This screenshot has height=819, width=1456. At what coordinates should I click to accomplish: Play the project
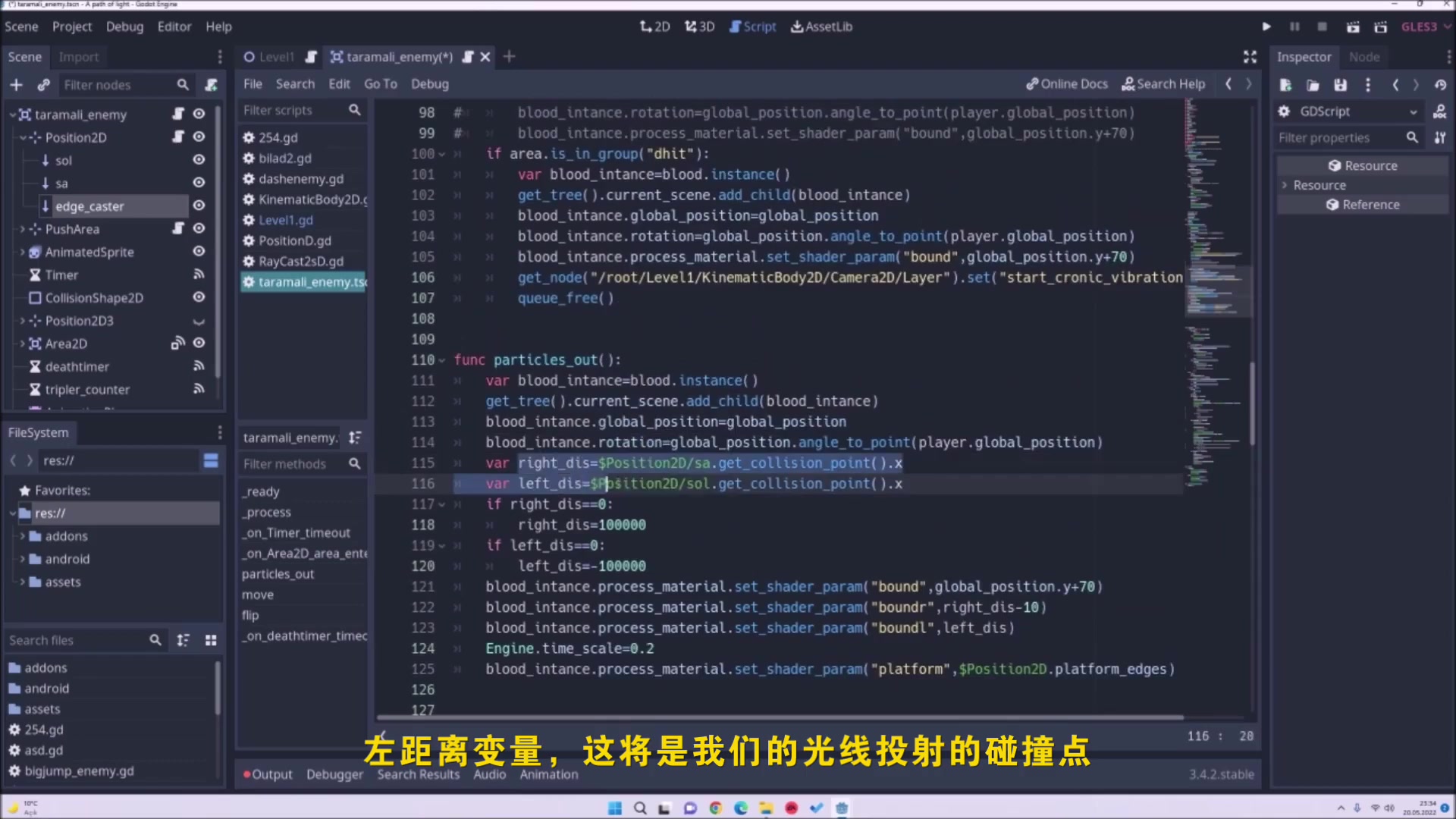(x=1266, y=27)
